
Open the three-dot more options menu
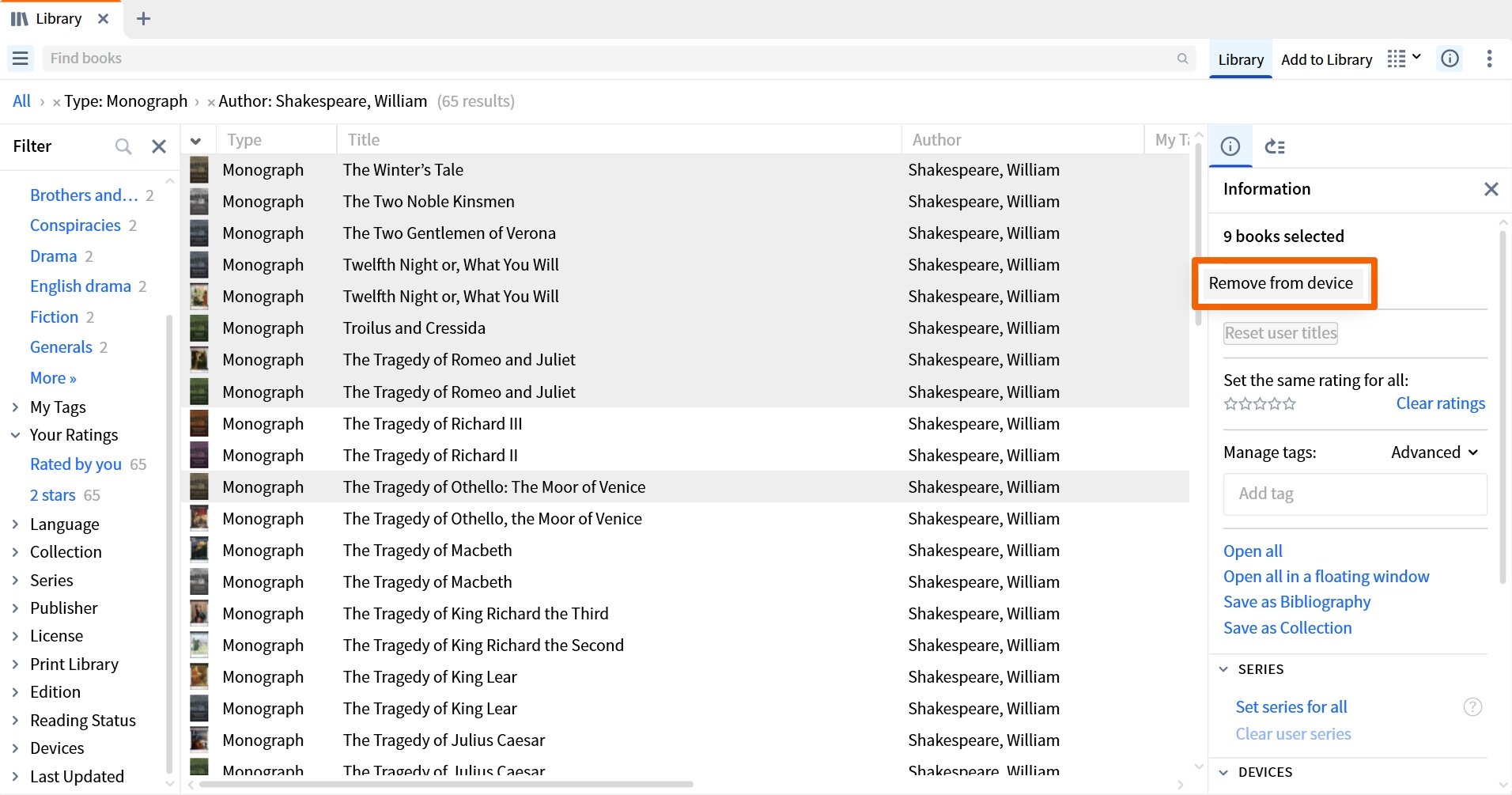pyautogui.click(x=1489, y=59)
